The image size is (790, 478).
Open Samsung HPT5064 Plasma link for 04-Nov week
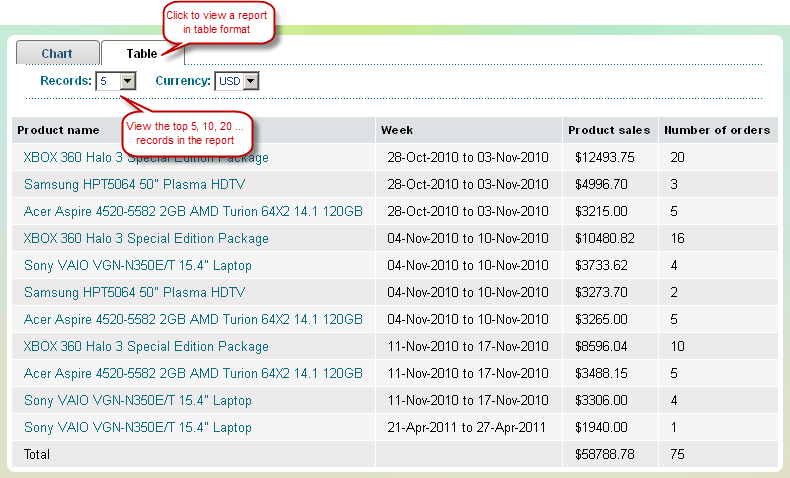134,293
